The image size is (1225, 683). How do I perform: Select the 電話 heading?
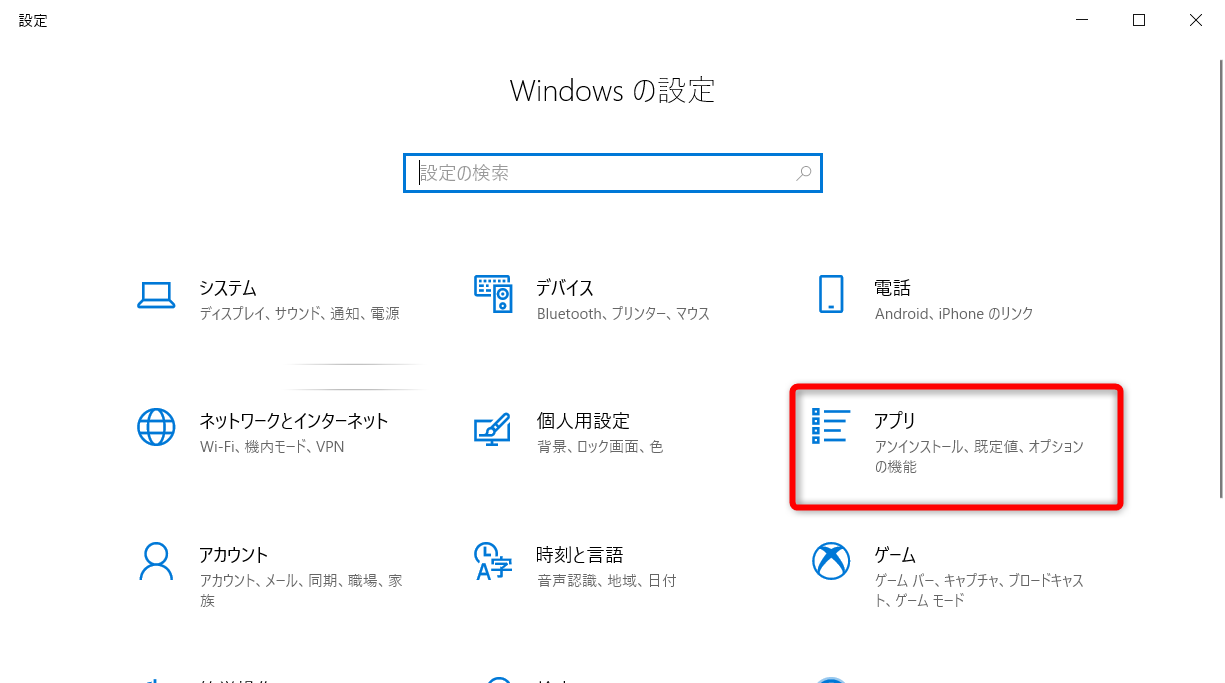point(892,288)
